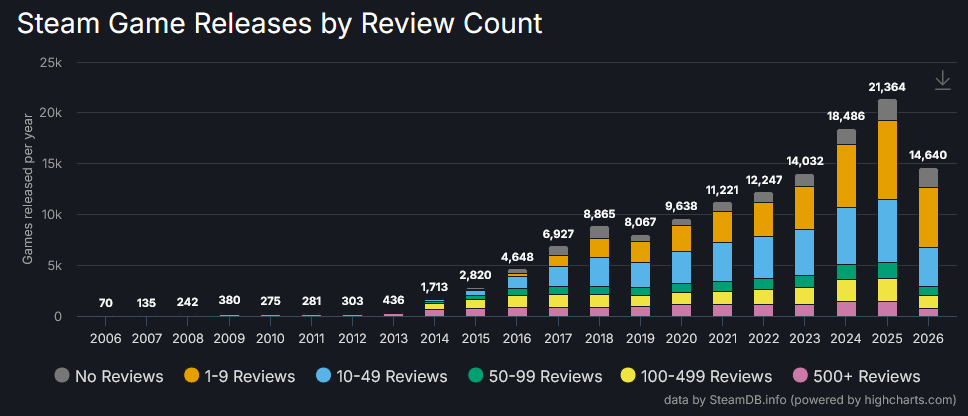Click the 12,247 total label above 2022
The height and width of the screenshot is (416, 968).
763,180
